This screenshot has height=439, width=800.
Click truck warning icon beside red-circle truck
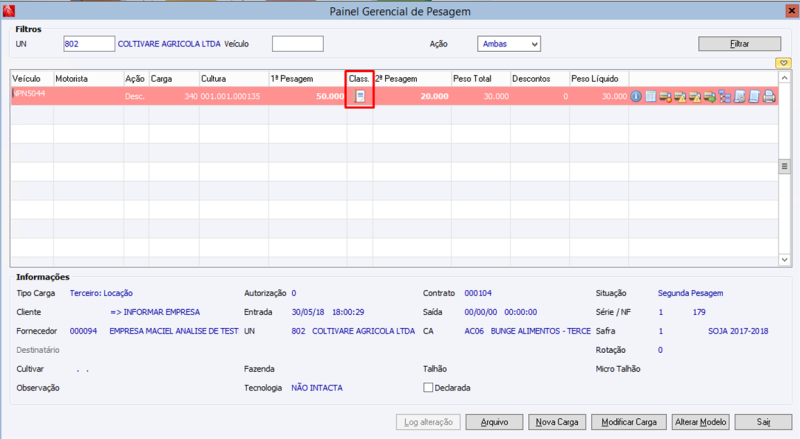click(680, 96)
